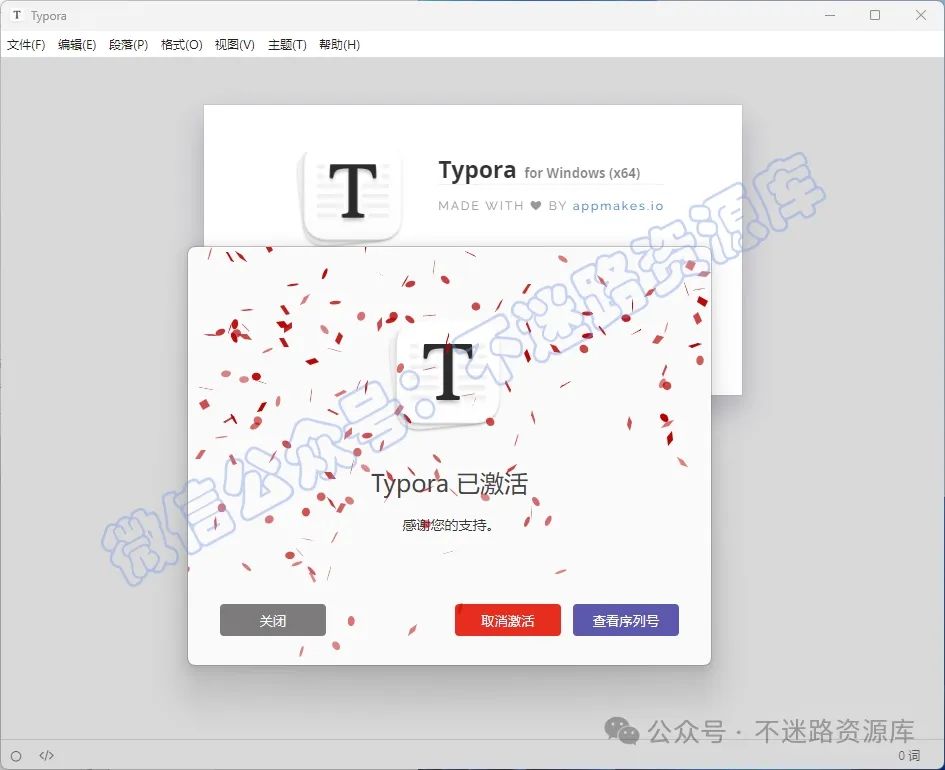
Task: Open the 编辑(E) menu
Action: coord(77,45)
